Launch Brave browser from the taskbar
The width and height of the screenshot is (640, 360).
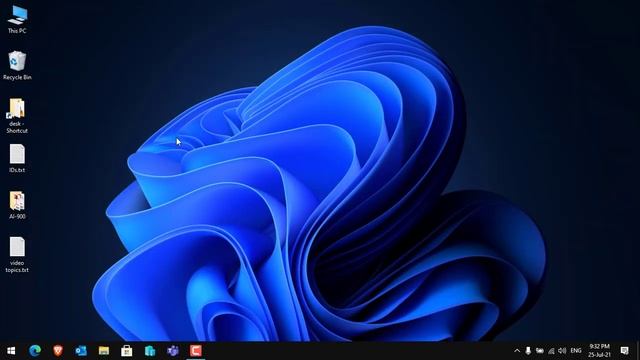point(58,351)
